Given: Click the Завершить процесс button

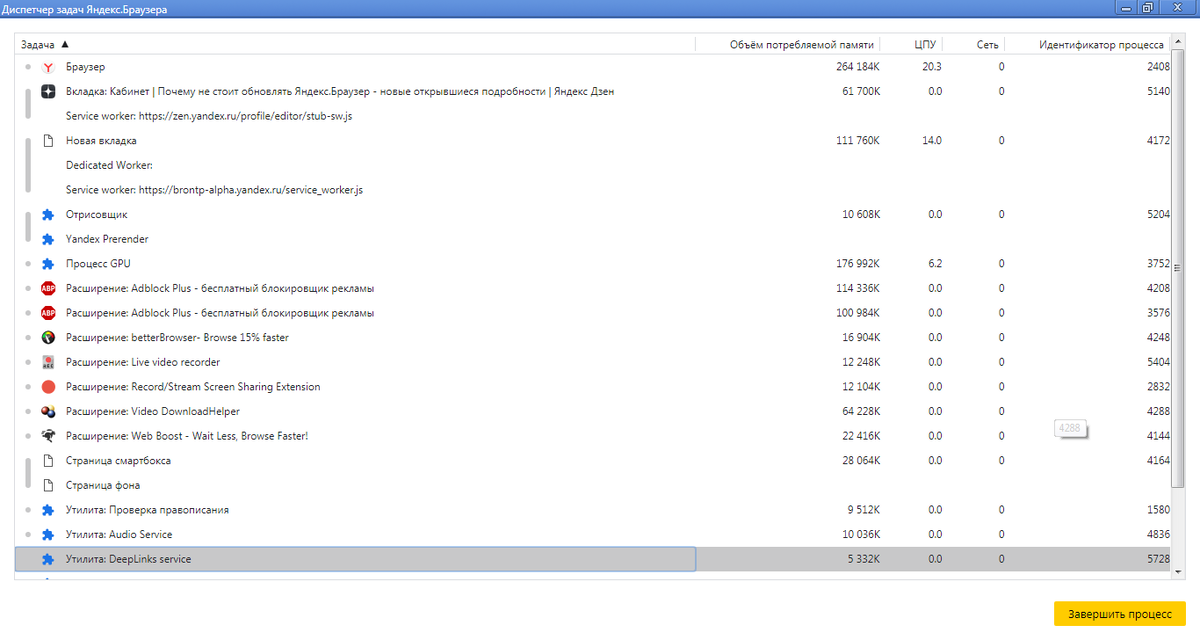Looking at the screenshot, I should (1119, 613).
